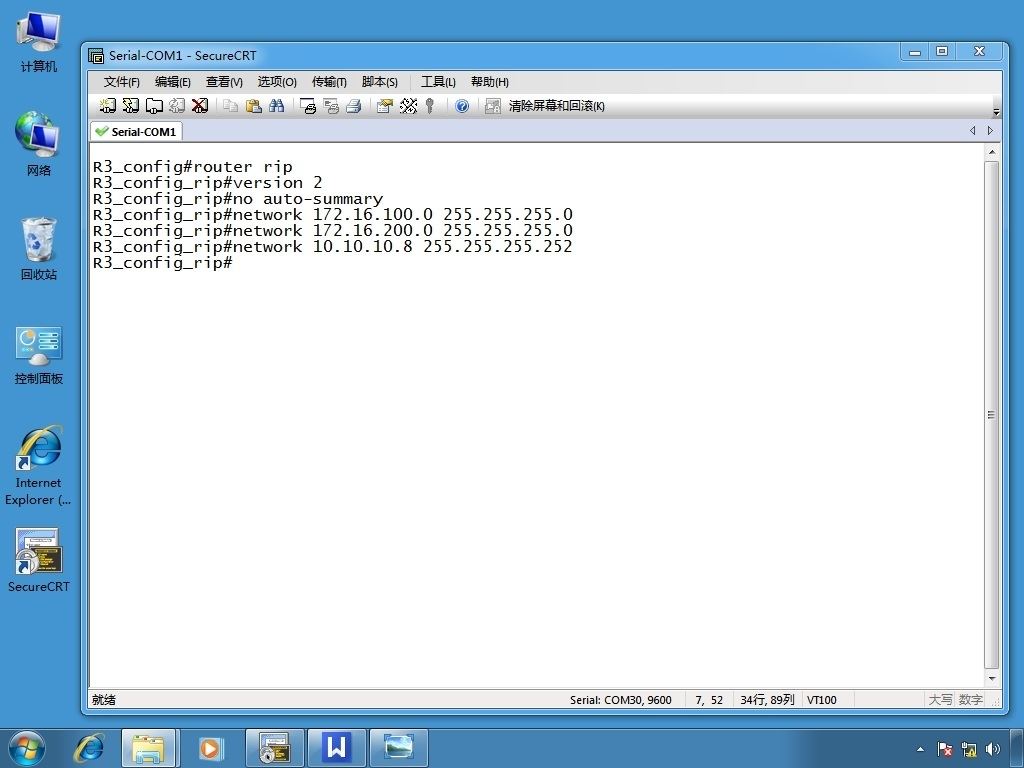Viewport: 1024px width, 768px height.
Task: Click the Paste clipboard icon
Action: [x=253, y=106]
